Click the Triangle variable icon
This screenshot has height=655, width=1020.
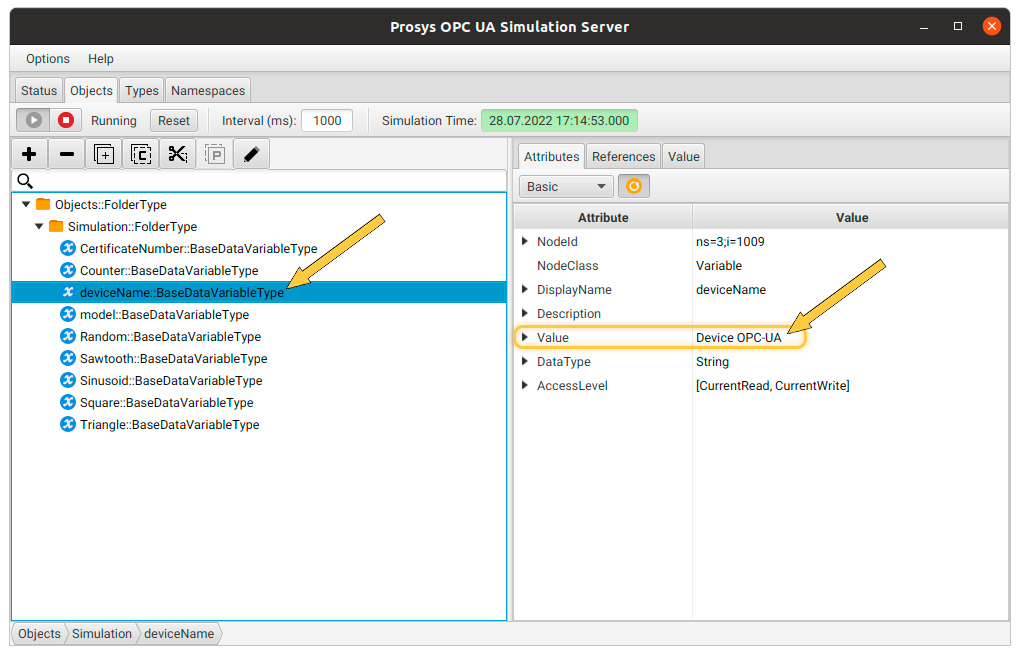68,424
